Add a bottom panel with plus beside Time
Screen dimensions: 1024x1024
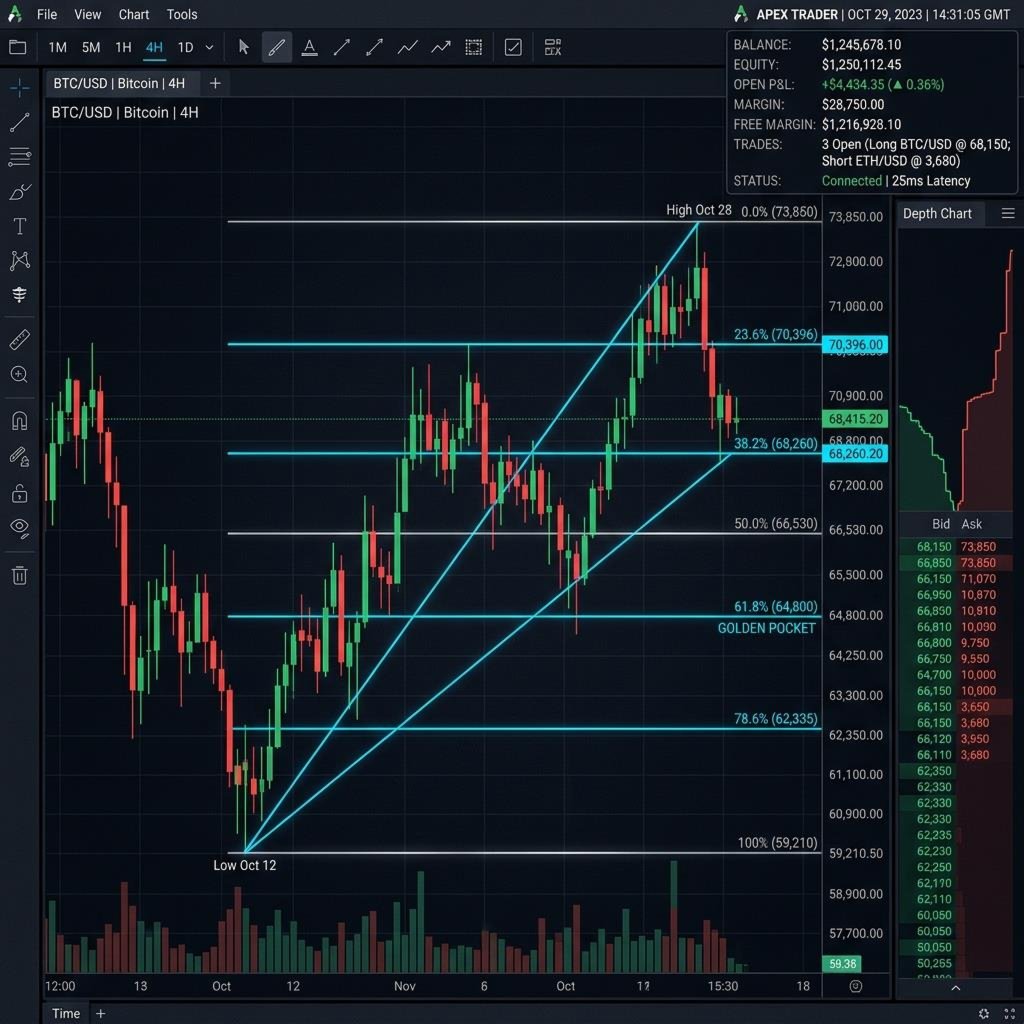pyautogui.click(x=101, y=1013)
